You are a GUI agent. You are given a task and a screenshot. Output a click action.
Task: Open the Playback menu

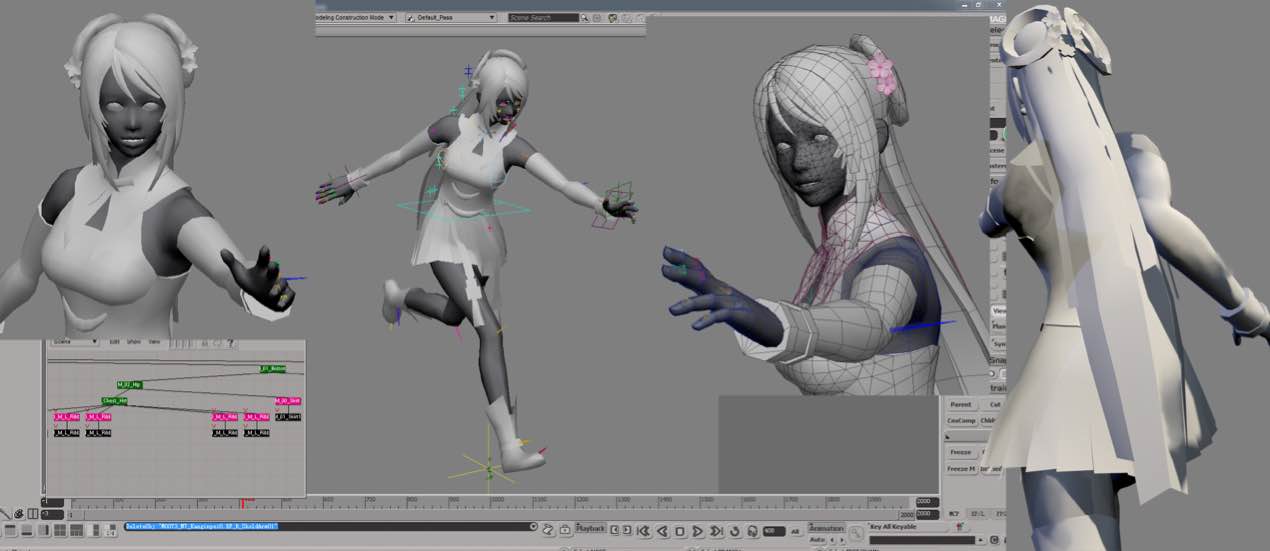(591, 529)
